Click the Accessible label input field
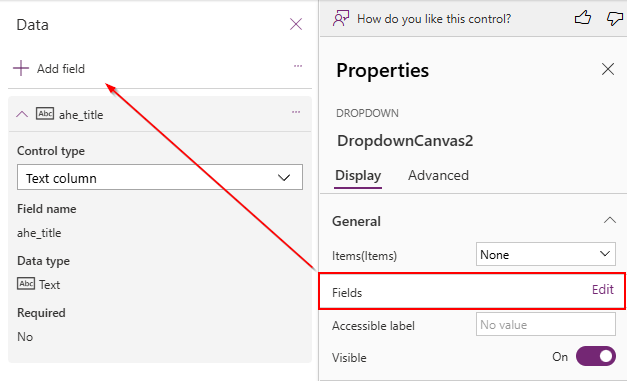 [546, 324]
